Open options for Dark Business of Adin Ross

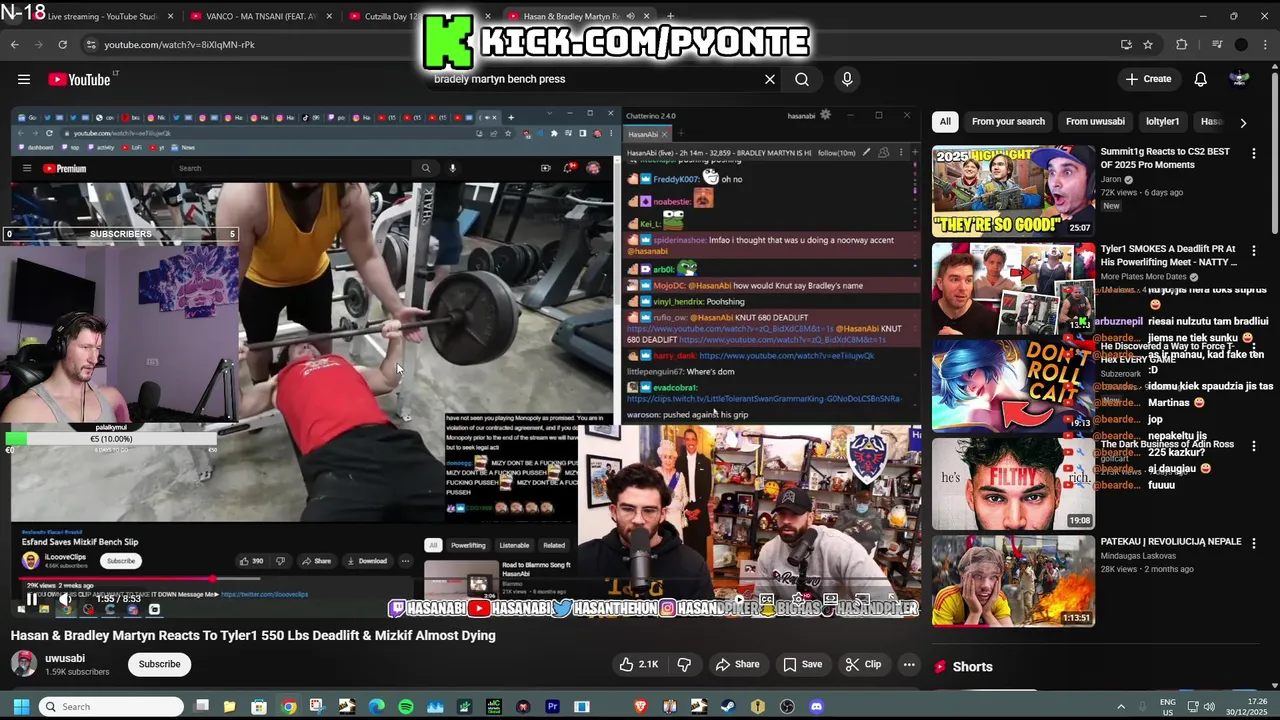(x=1253, y=446)
